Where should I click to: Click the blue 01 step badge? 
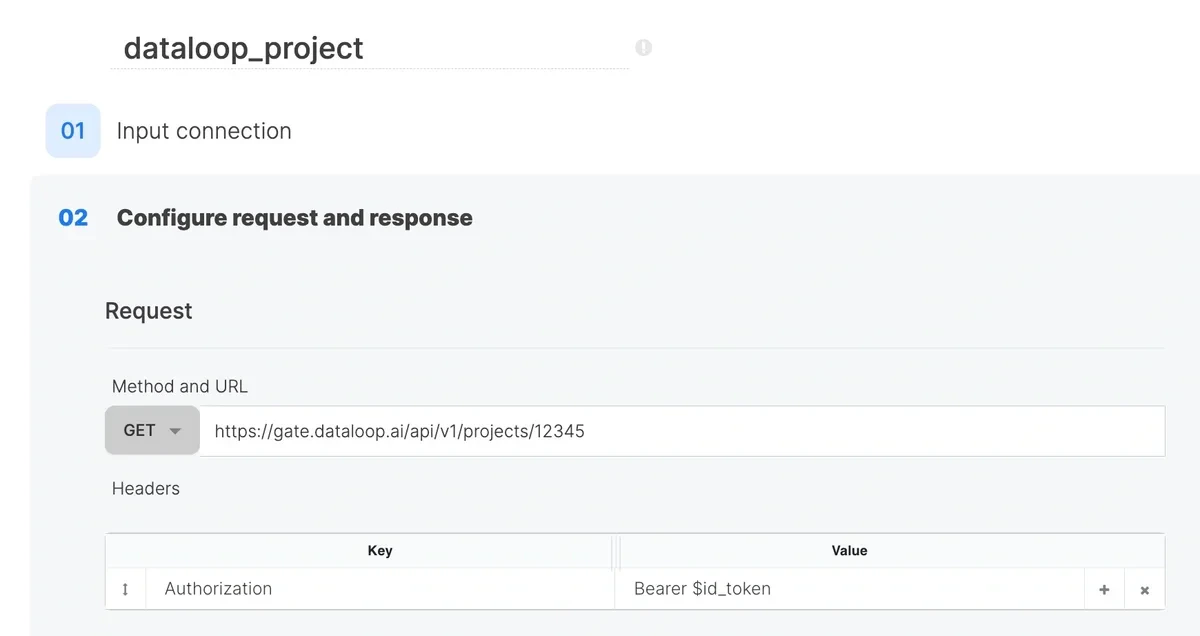tap(72, 130)
